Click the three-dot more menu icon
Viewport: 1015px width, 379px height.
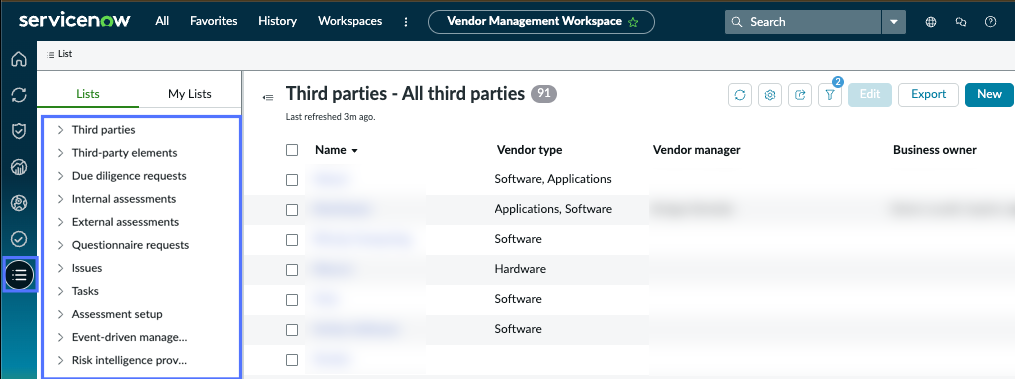tap(406, 22)
